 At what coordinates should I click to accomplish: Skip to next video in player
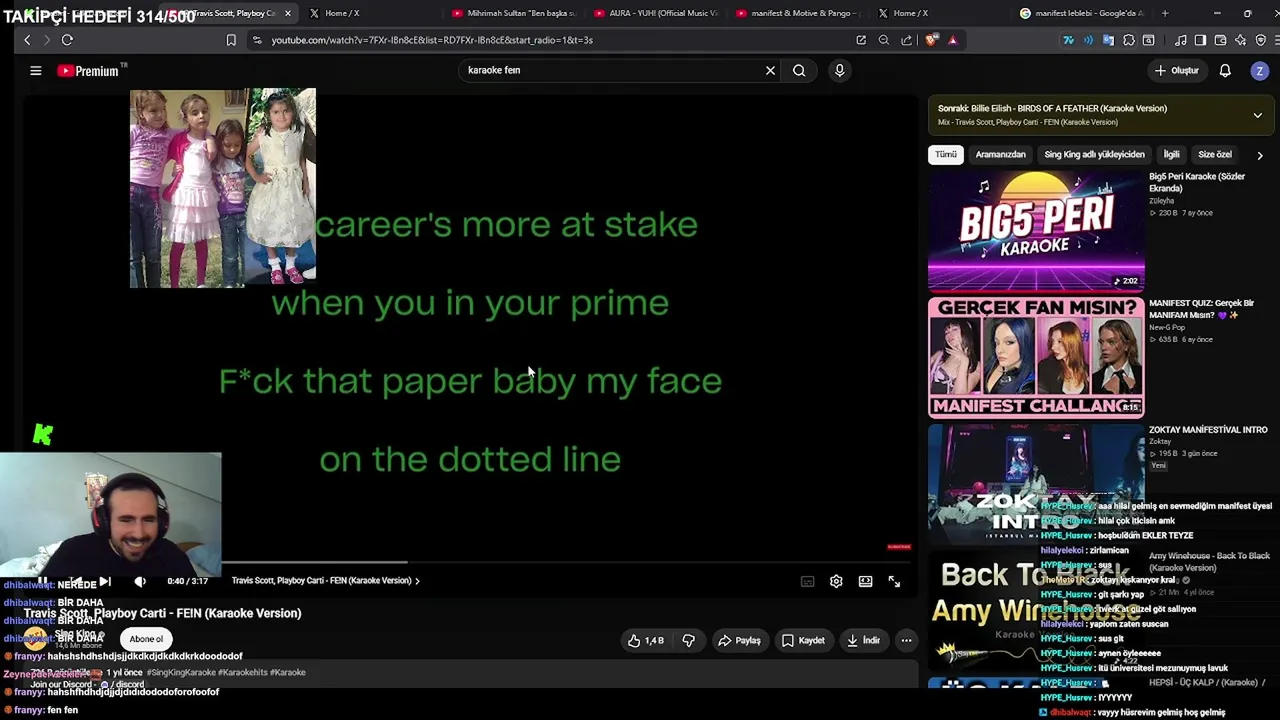[105, 581]
